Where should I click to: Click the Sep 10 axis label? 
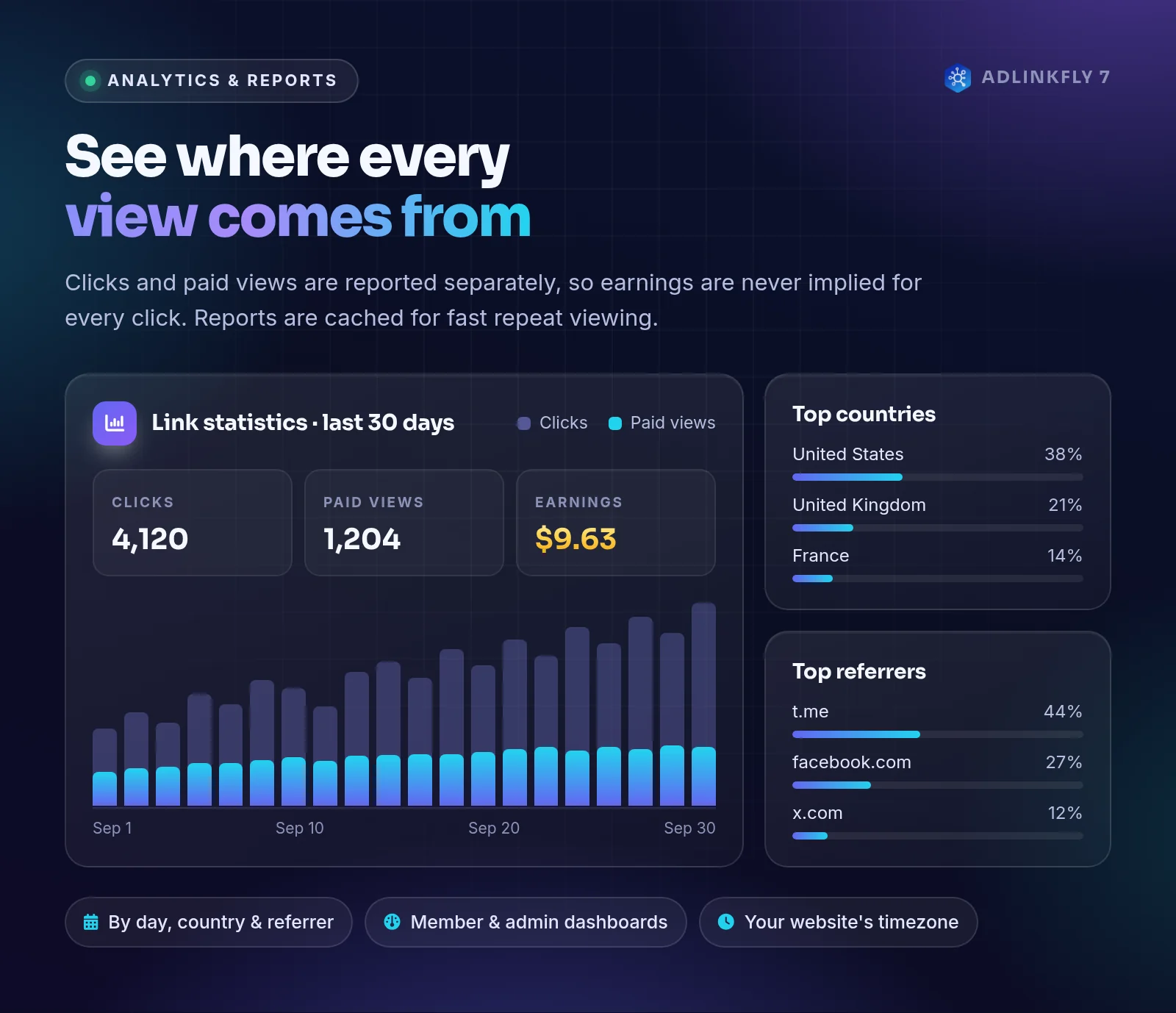coord(300,828)
